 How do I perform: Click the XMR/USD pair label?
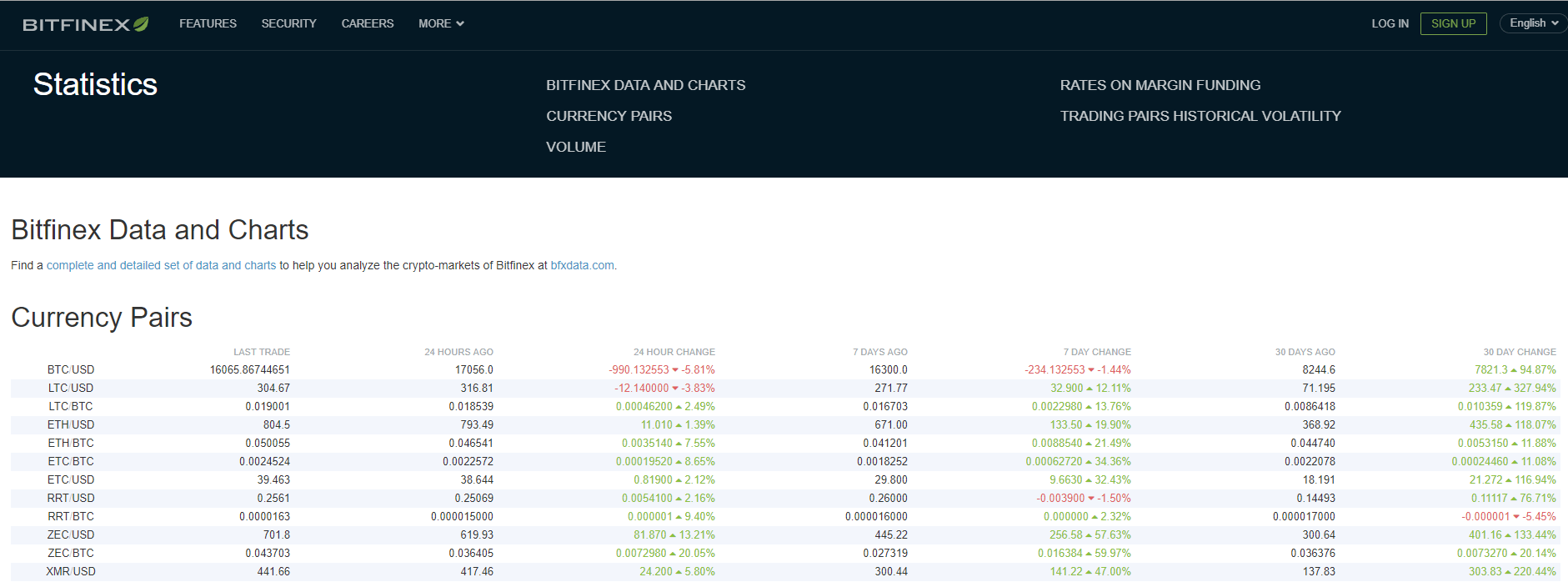71,571
